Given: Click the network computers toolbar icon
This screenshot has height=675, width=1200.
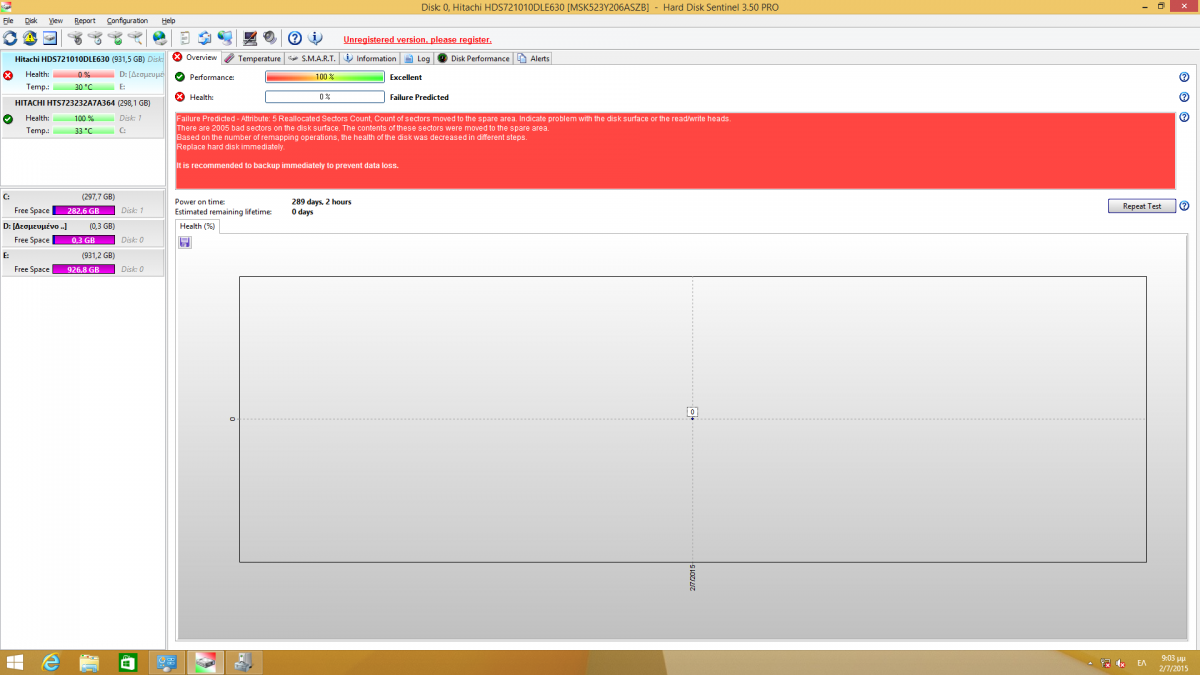Looking at the screenshot, I should tap(225, 38).
